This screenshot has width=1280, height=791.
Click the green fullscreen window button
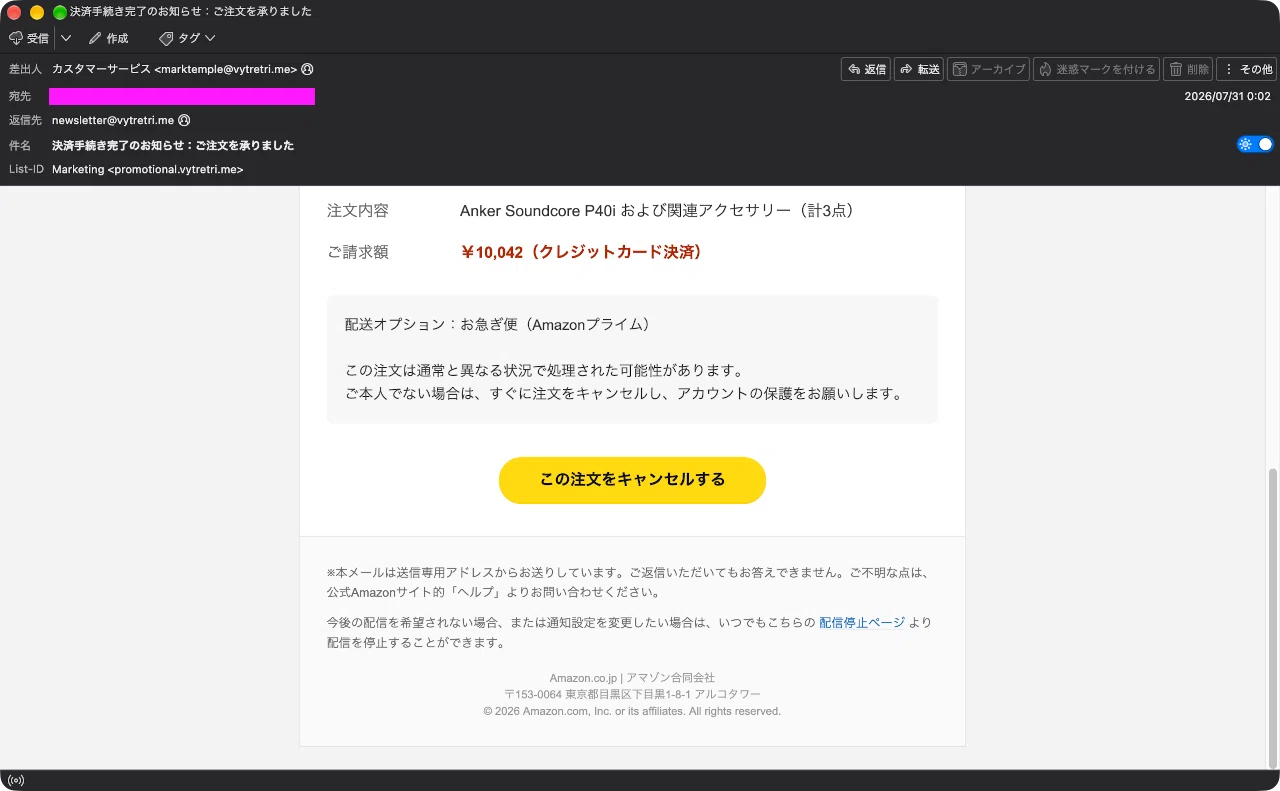coord(59,12)
